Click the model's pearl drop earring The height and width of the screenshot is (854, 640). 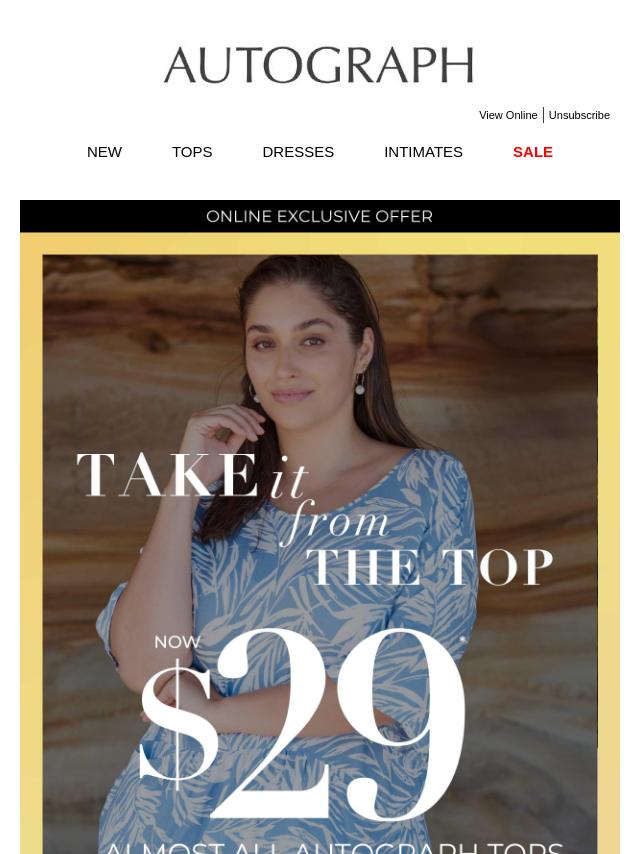[359, 389]
